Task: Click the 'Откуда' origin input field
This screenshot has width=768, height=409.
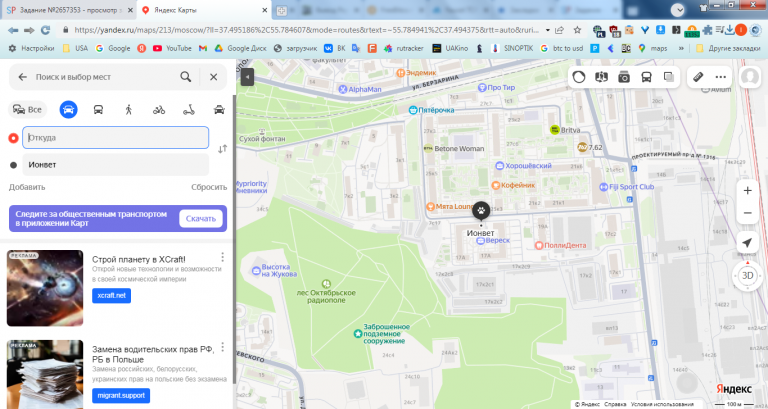Action: 116,138
